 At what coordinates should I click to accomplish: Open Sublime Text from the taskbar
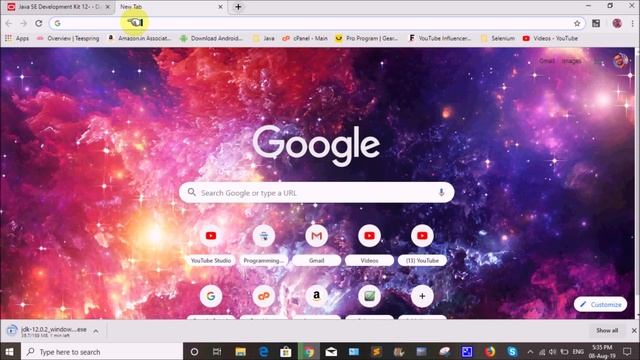(x=376, y=351)
